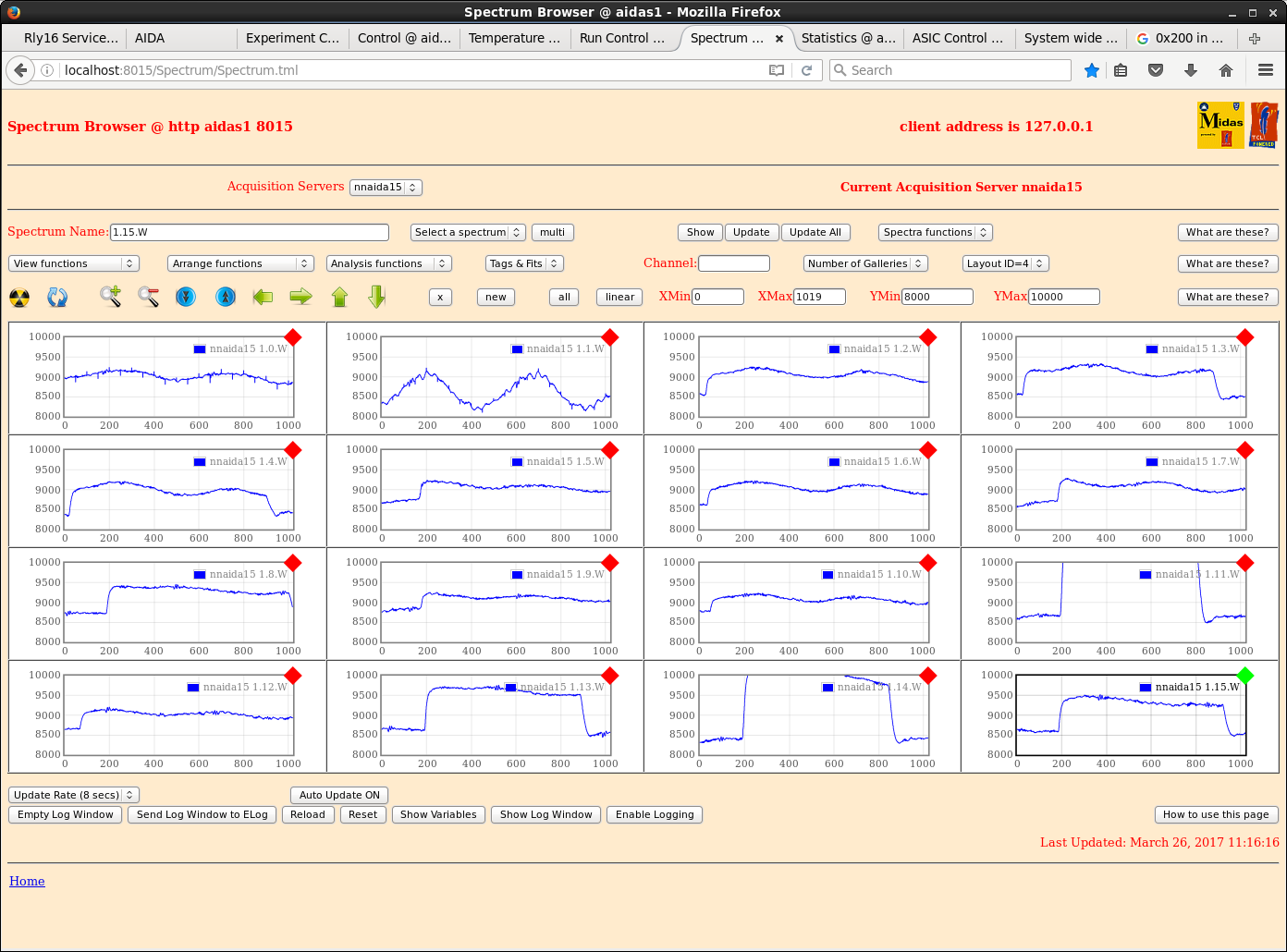Click the Midas logo icon
1287x952 pixels.
coord(1220,125)
